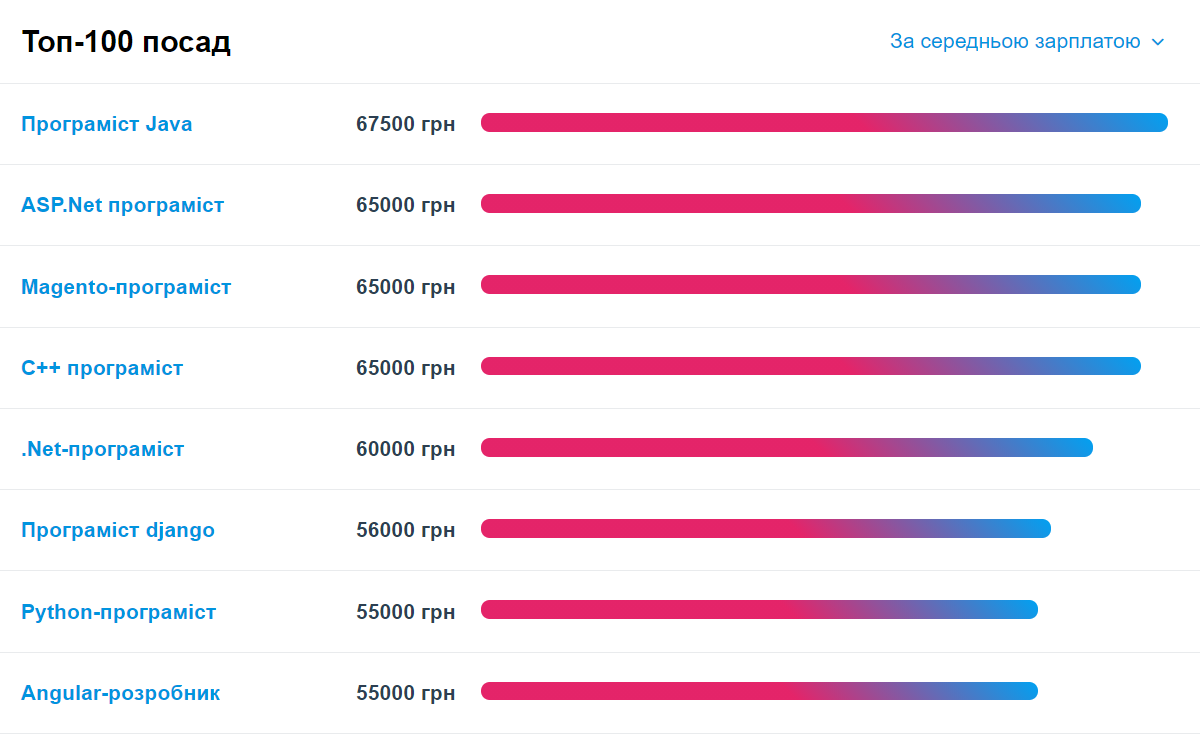Click the '56000 грн' salary value
The image size is (1200, 740).
click(405, 530)
